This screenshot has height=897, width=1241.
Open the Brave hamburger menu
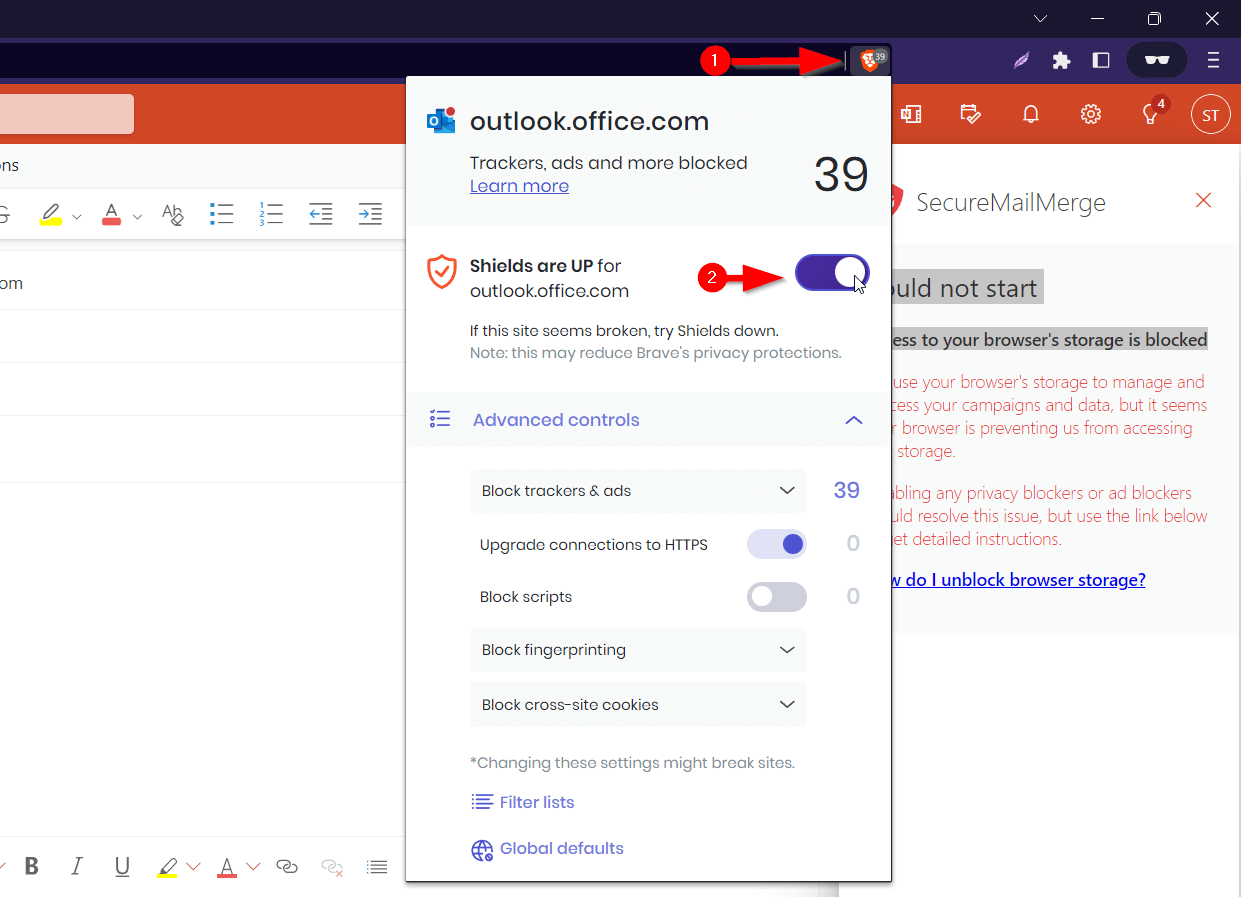1213,60
